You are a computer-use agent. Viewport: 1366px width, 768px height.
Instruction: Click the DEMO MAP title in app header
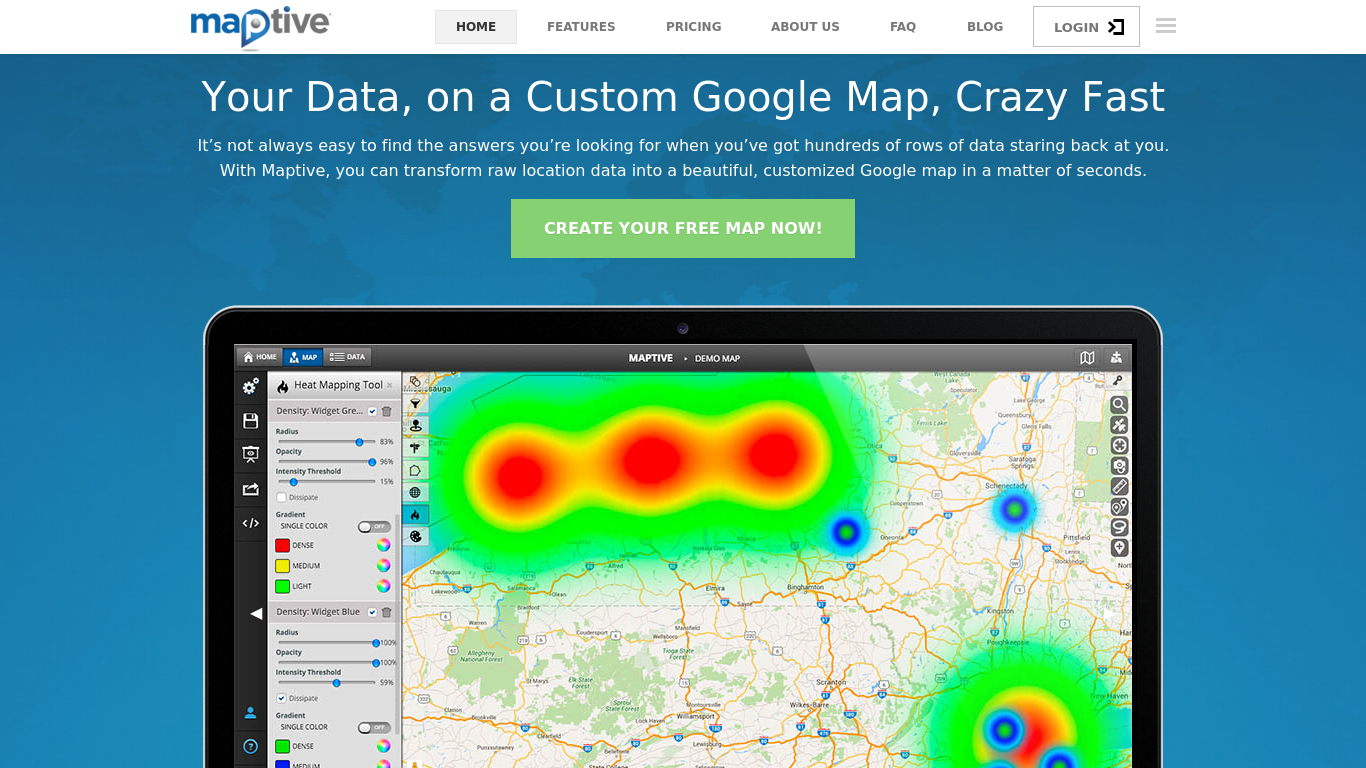(717, 358)
